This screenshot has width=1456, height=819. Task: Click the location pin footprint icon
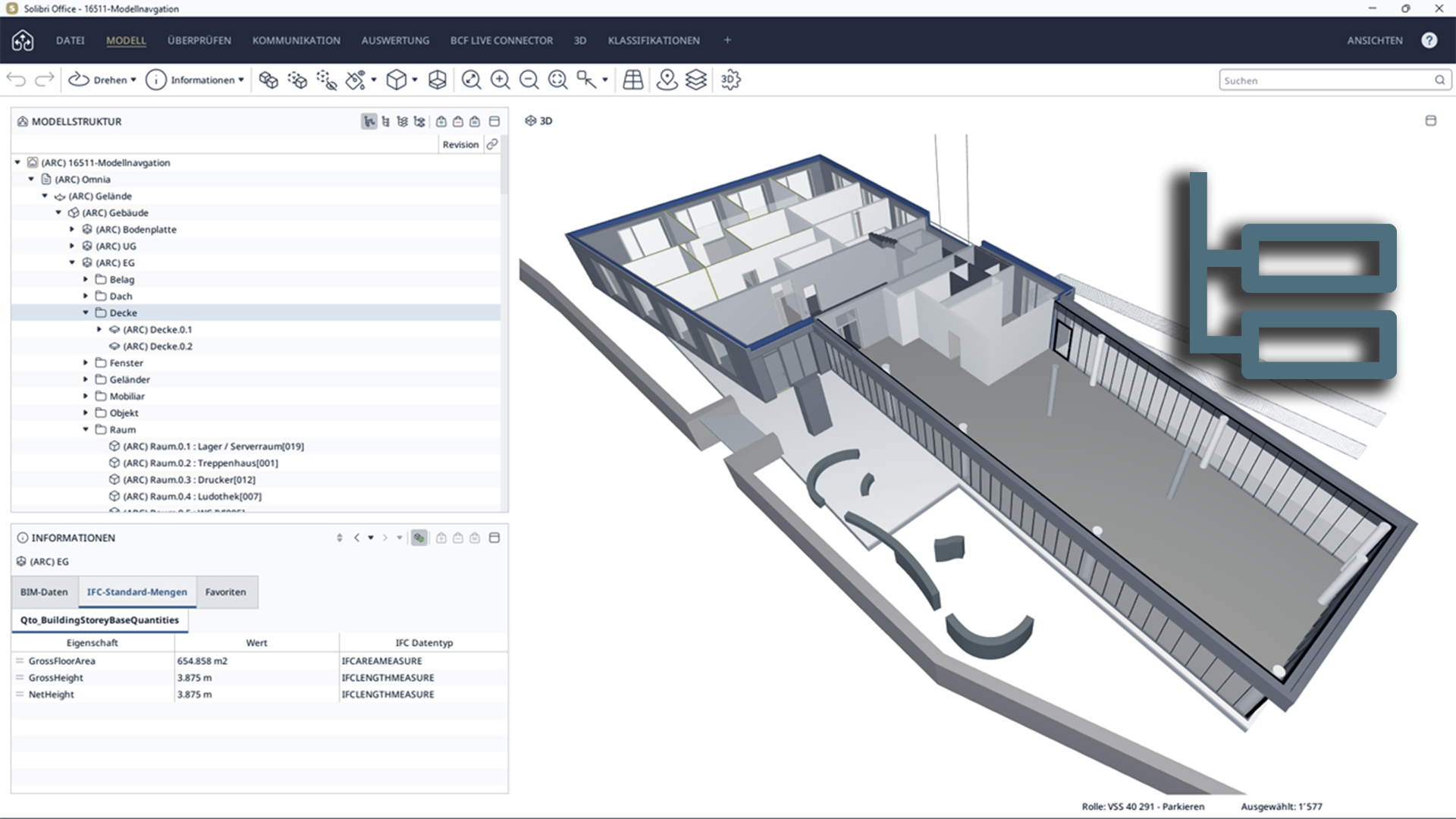[667, 80]
